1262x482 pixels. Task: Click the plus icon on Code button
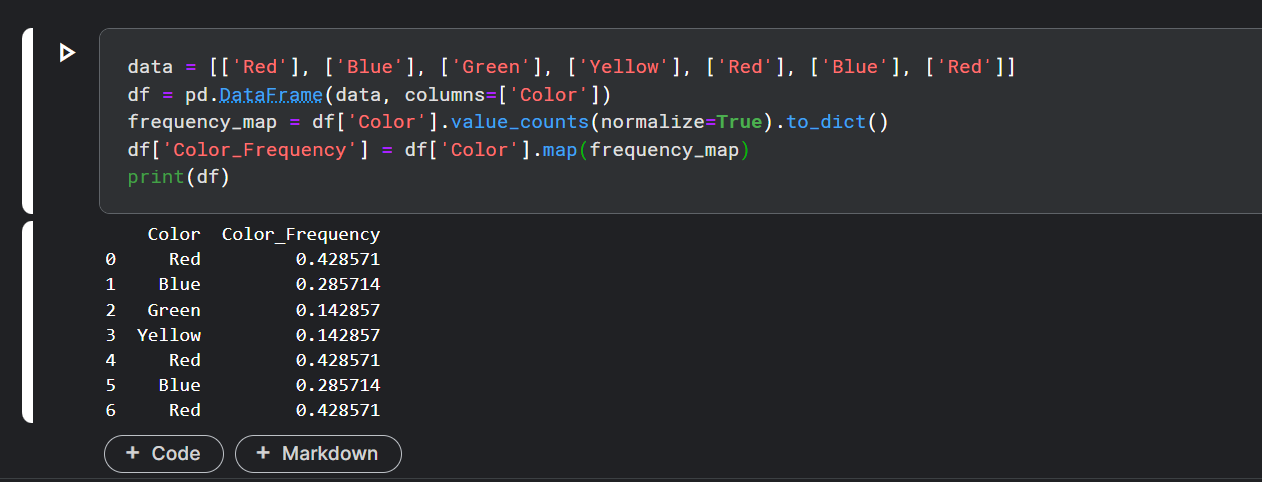[x=133, y=453]
